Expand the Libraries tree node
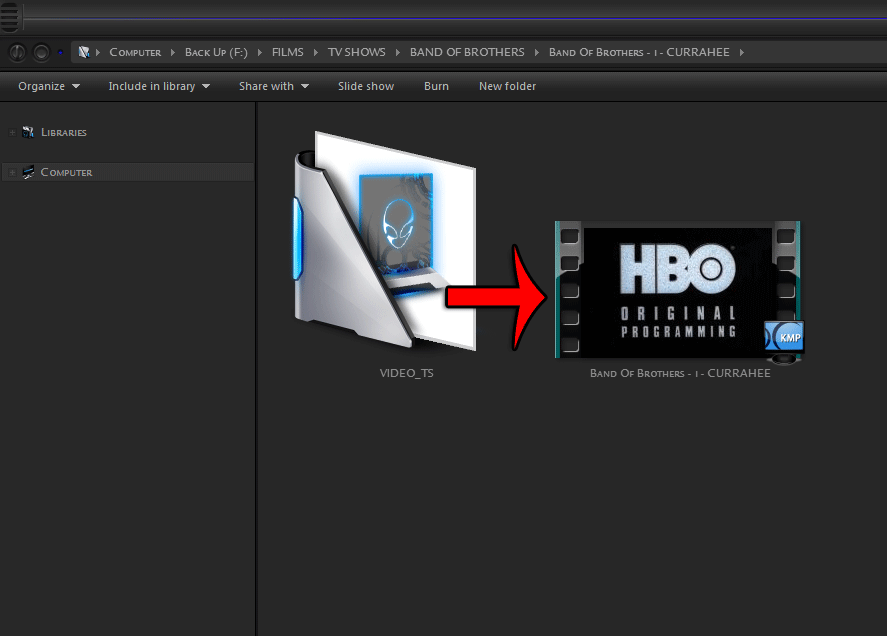Screen dimensions: 887x636 12,132
